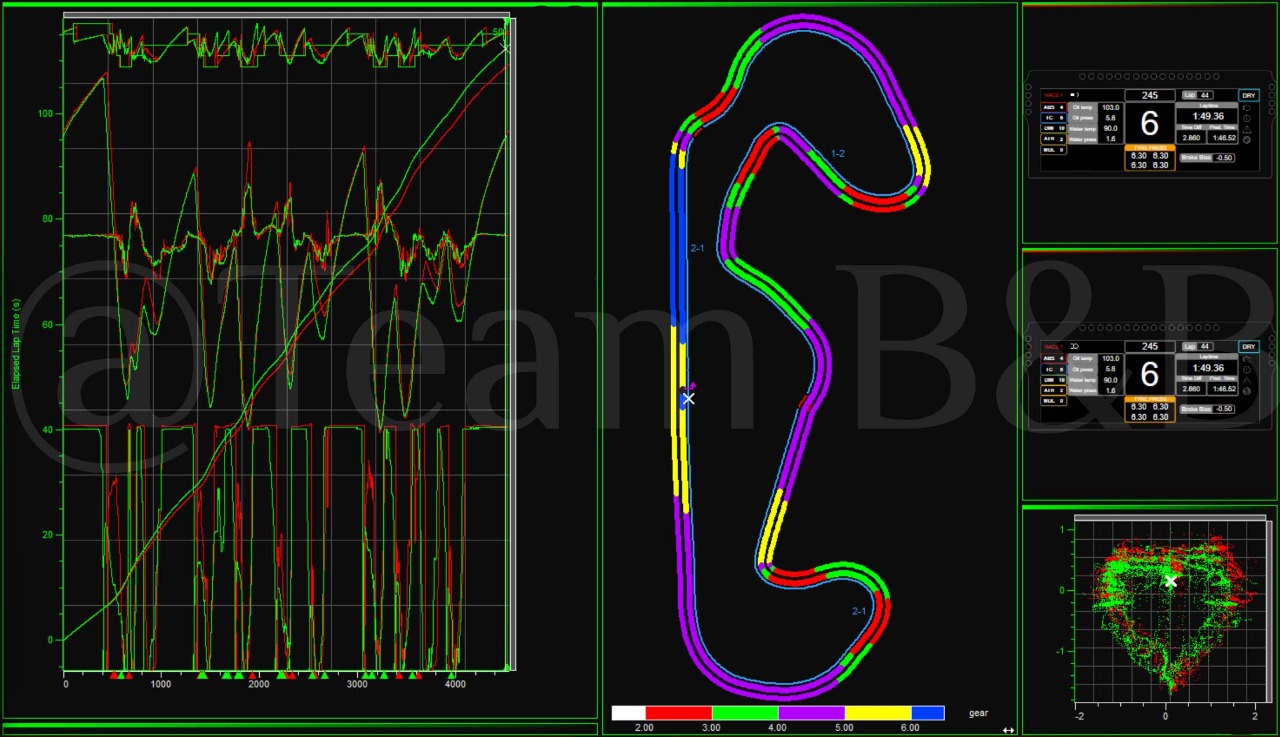The image size is (1280, 737).
Task: Click the 6.00 value label under the gear legend
Action: [x=911, y=728]
